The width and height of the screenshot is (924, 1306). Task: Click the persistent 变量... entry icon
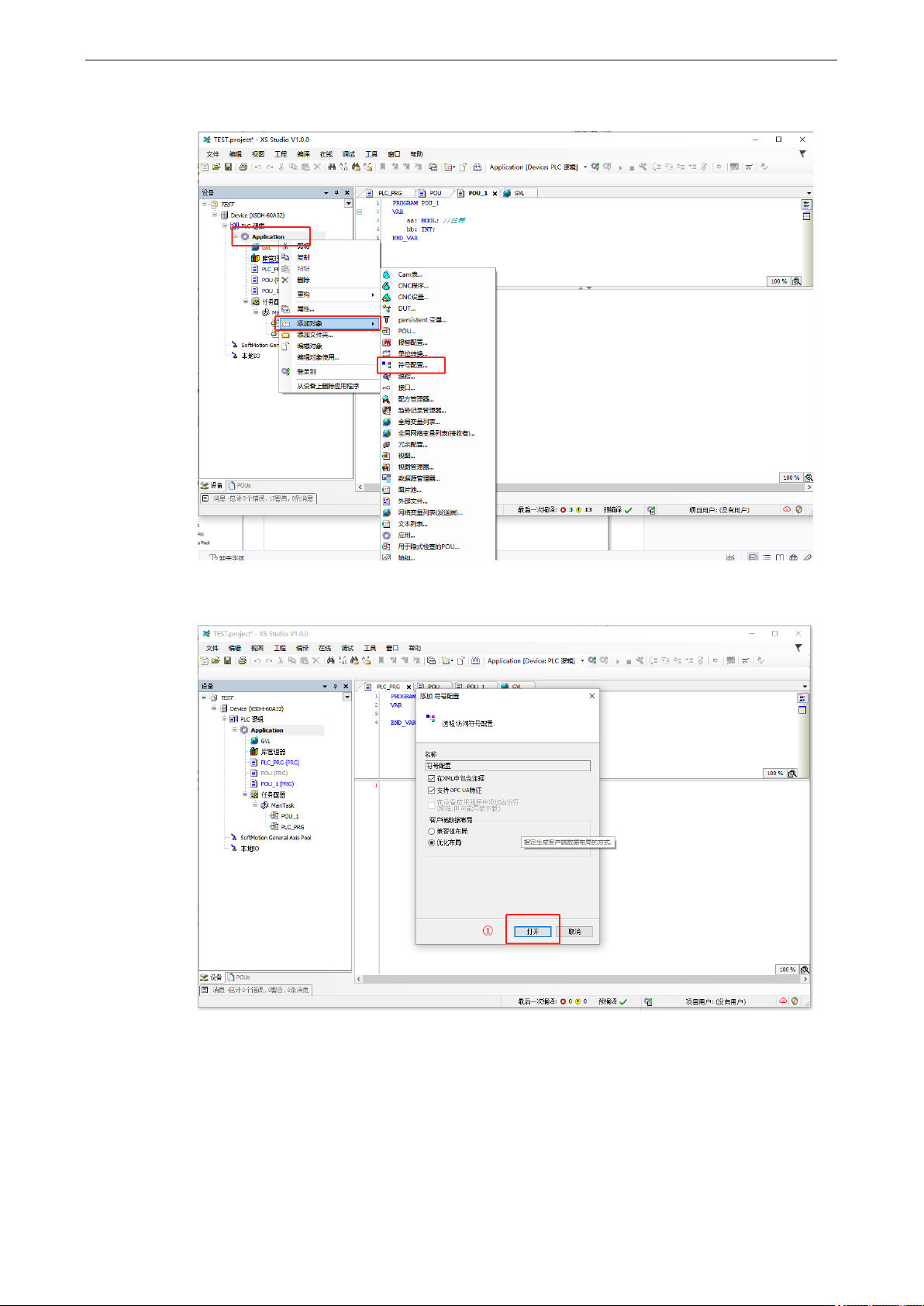click(386, 319)
